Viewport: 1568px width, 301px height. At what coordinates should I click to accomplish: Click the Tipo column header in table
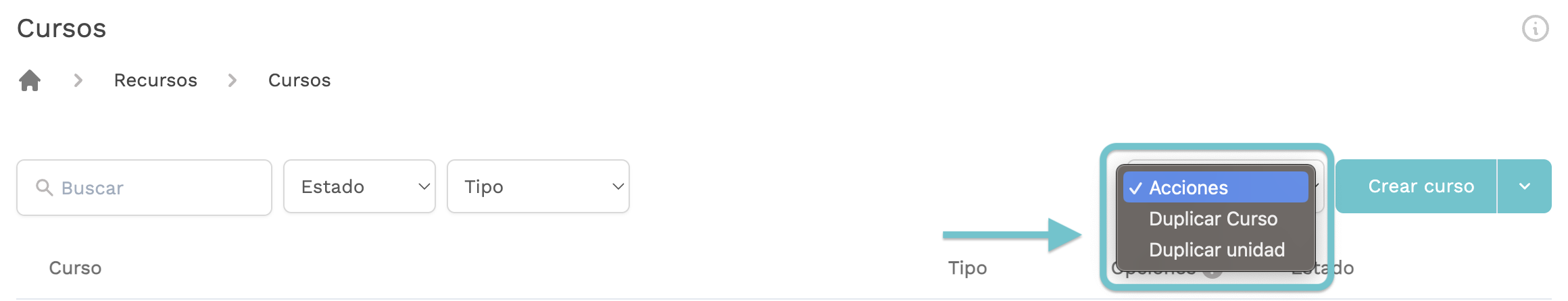pos(967,268)
